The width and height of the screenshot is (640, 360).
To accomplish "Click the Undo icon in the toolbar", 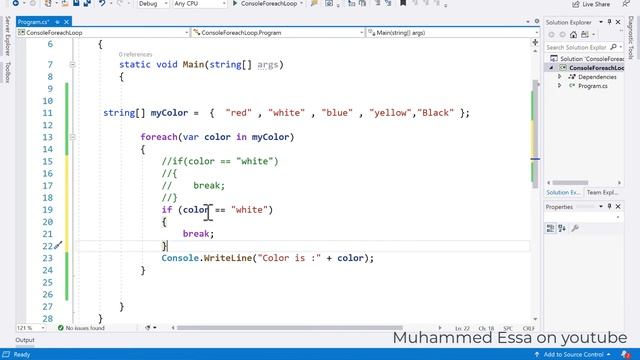I will coord(102,4).
